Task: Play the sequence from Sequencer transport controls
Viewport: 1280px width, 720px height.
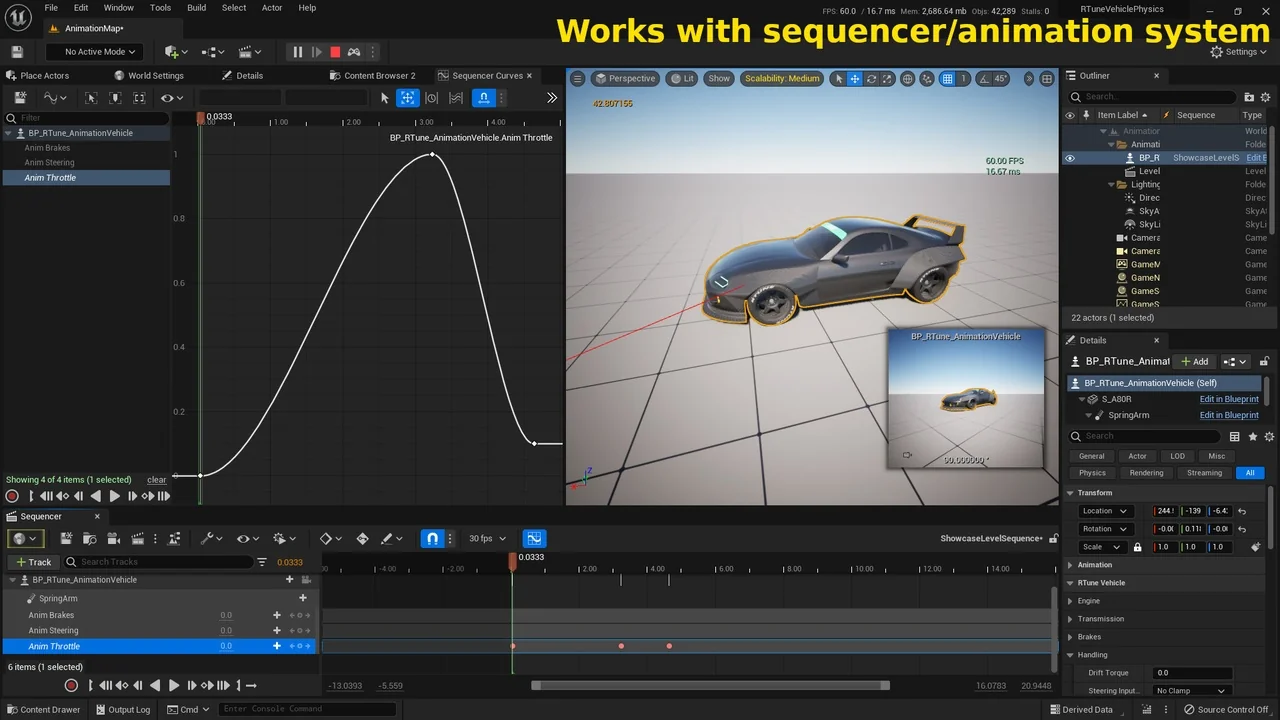Action: point(173,685)
